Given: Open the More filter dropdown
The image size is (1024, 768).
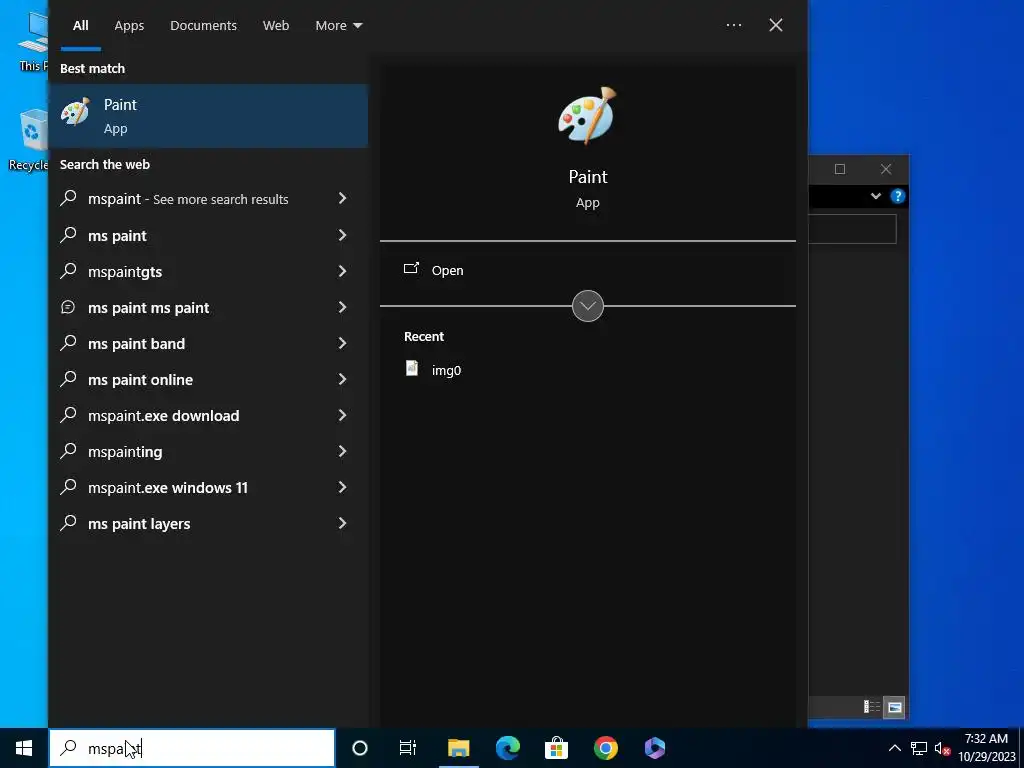Looking at the screenshot, I should [338, 25].
